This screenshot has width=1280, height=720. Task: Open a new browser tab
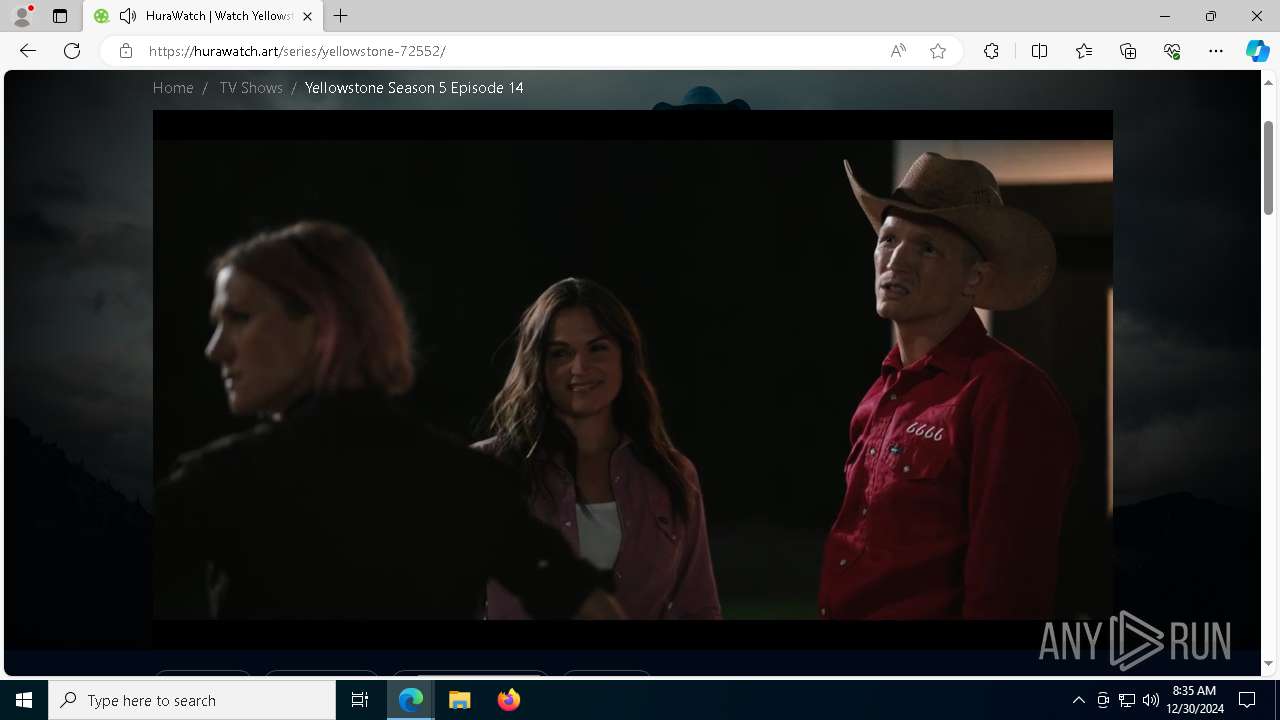click(x=341, y=16)
